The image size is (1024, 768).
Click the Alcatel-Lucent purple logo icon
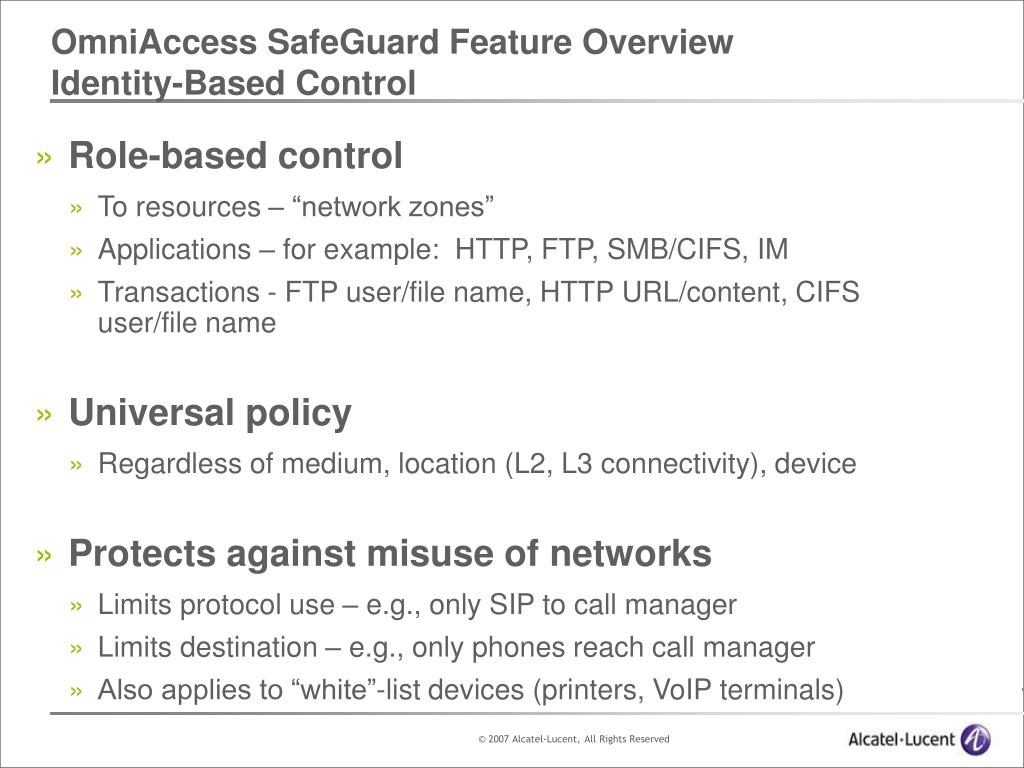[976, 739]
